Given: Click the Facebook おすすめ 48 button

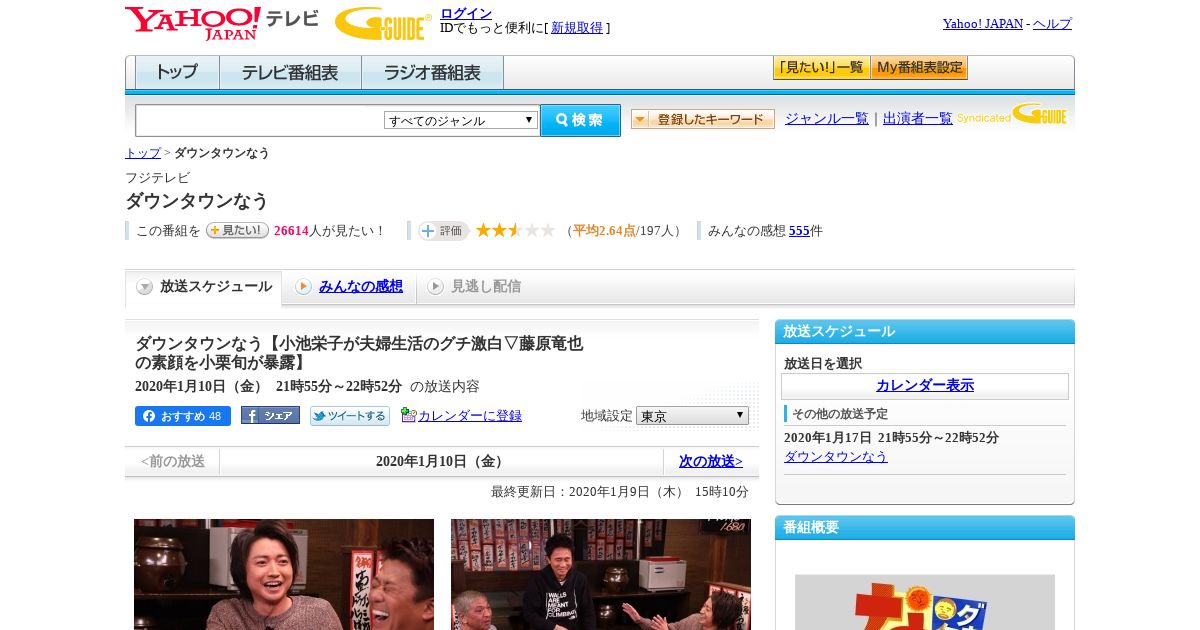Looking at the screenshot, I should pyautogui.click(x=183, y=416).
